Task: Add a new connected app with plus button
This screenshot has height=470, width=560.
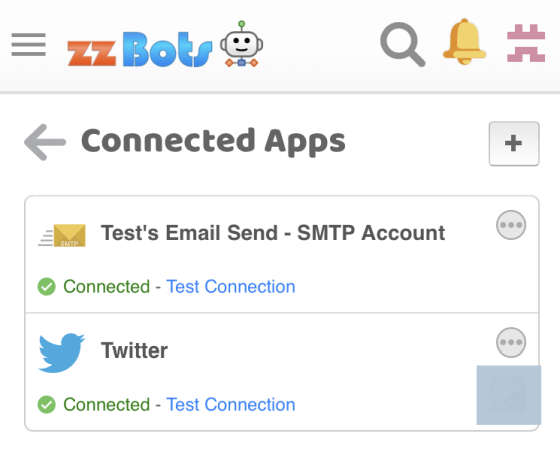Action: [x=514, y=144]
